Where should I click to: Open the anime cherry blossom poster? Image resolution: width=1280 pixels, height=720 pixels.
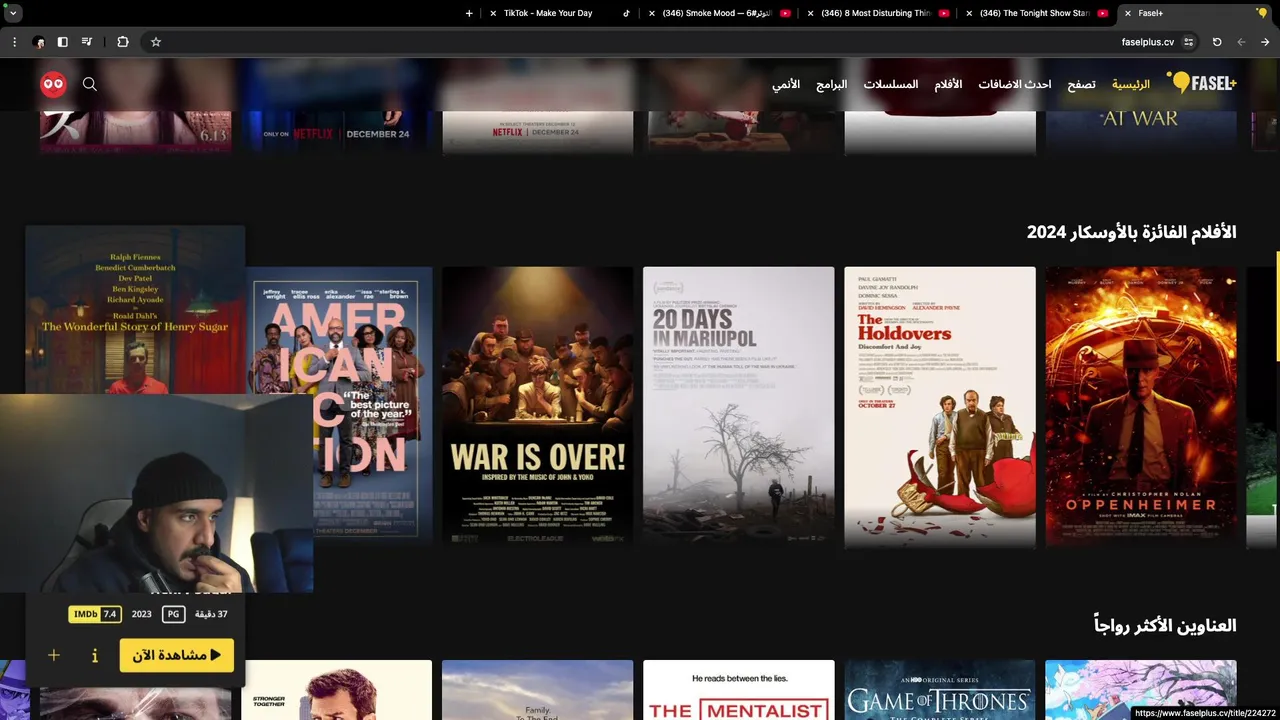point(1141,690)
